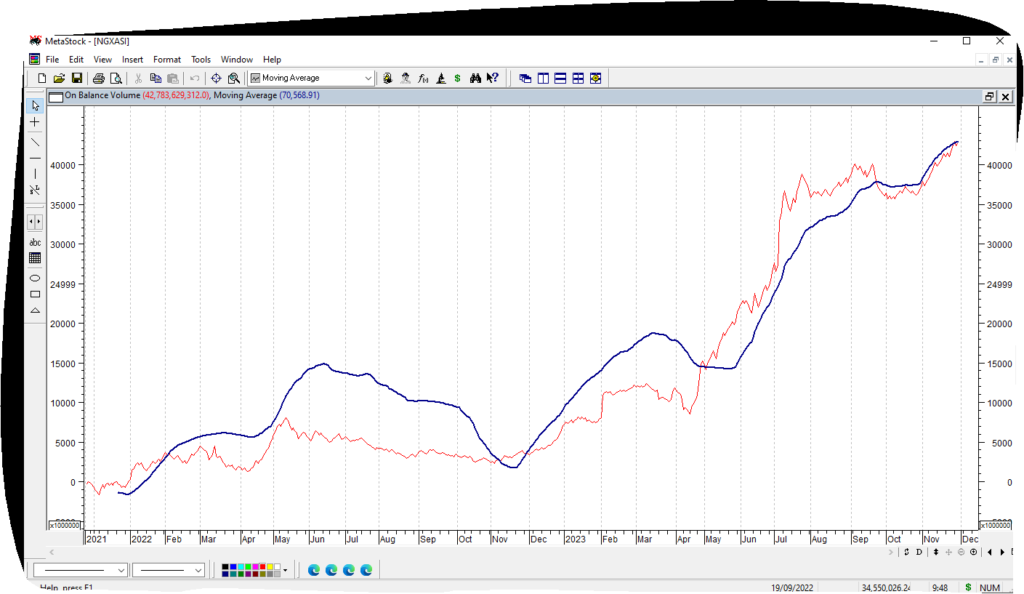
Task: Choose the ellipse drawing tool
Action: click(35, 277)
